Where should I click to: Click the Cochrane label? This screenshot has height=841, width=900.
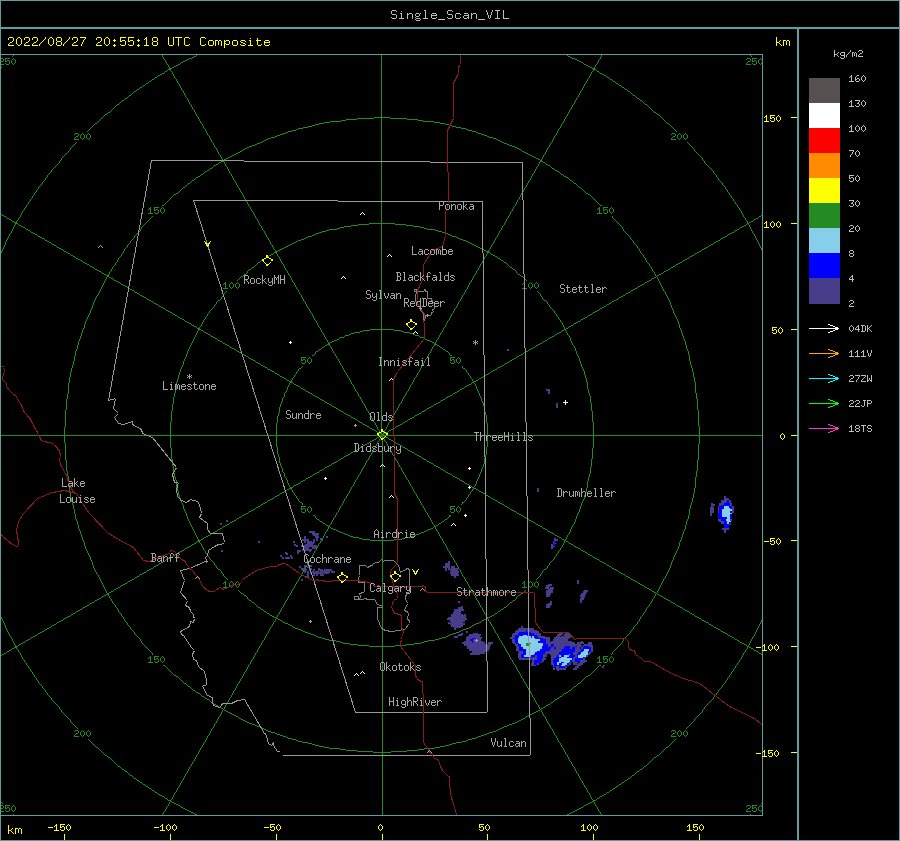pos(327,559)
